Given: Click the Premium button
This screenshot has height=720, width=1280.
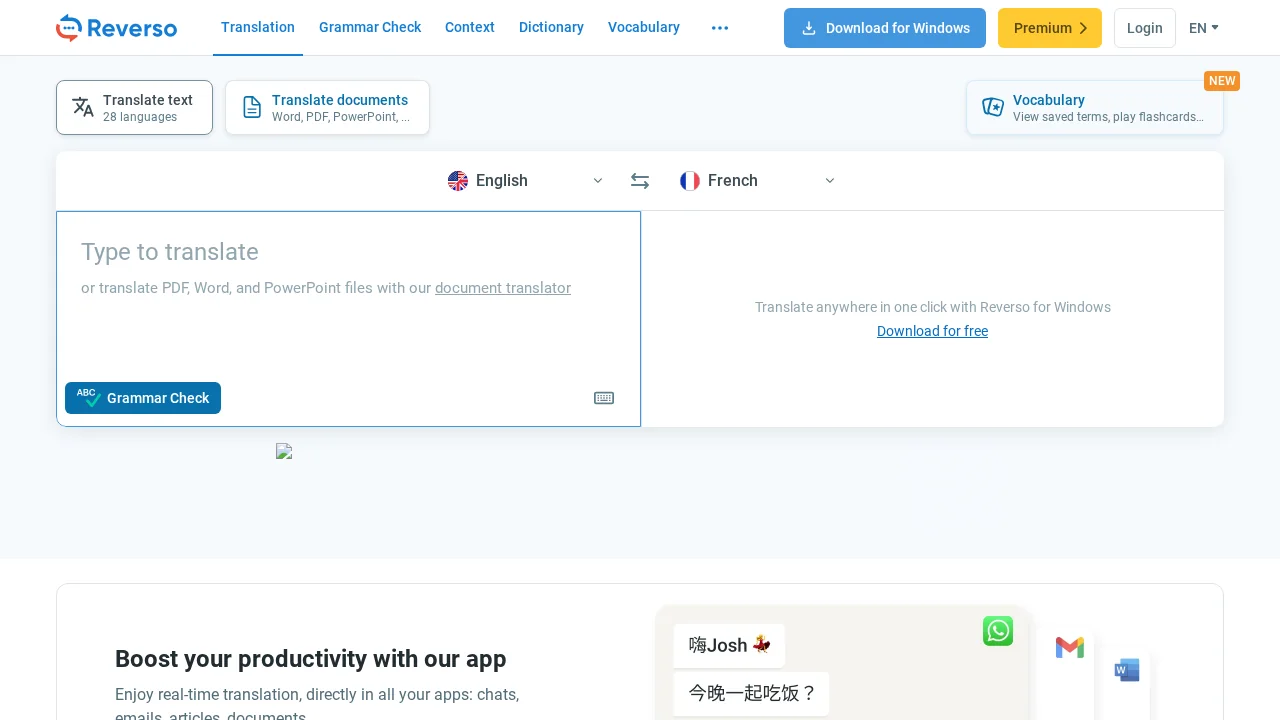Looking at the screenshot, I should tap(1050, 28).
